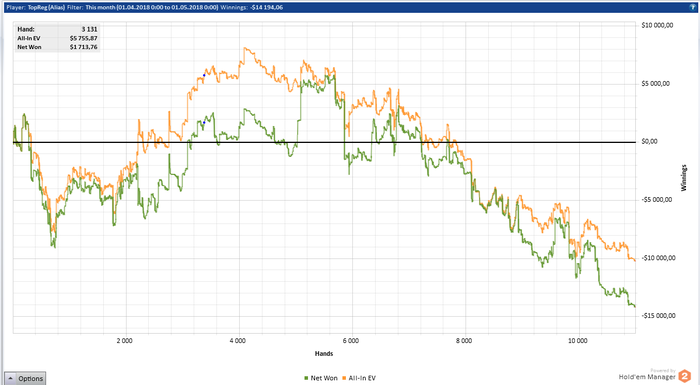Viewport: 700px width, 385px height.
Task: Click the -$15 000,00 axis label
Action: (658, 316)
